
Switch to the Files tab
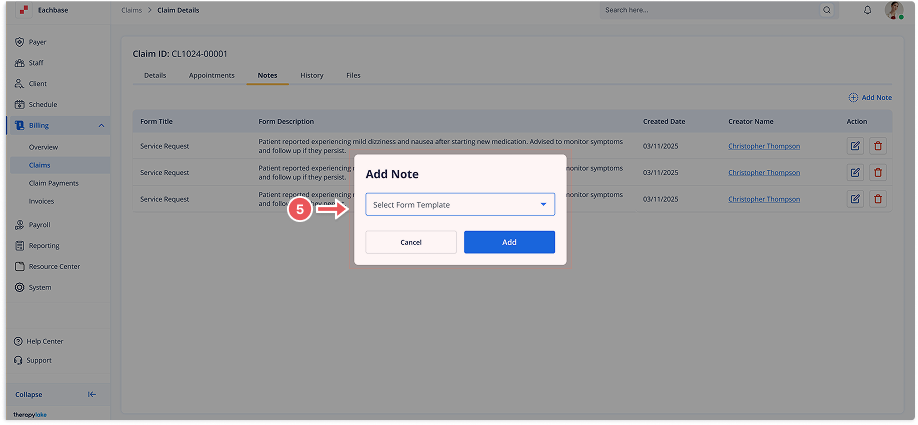click(353, 76)
